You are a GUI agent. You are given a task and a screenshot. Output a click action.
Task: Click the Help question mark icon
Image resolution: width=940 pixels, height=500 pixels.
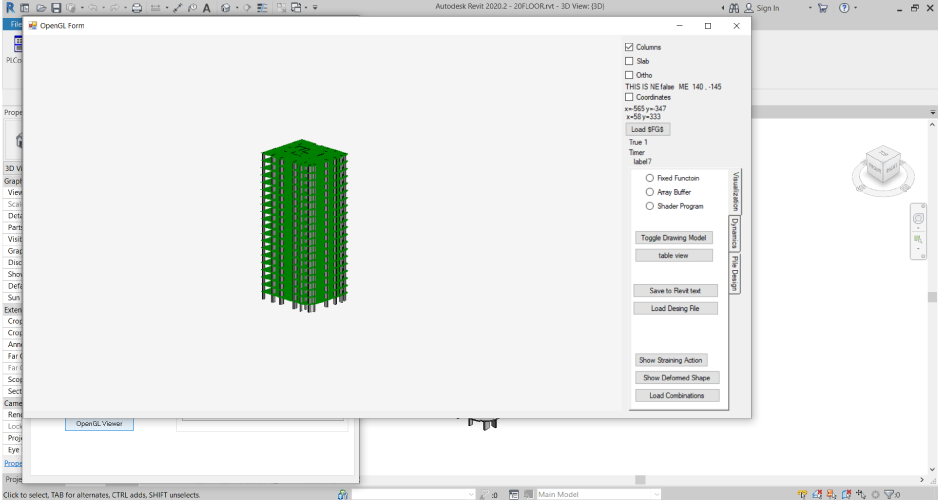coord(844,8)
